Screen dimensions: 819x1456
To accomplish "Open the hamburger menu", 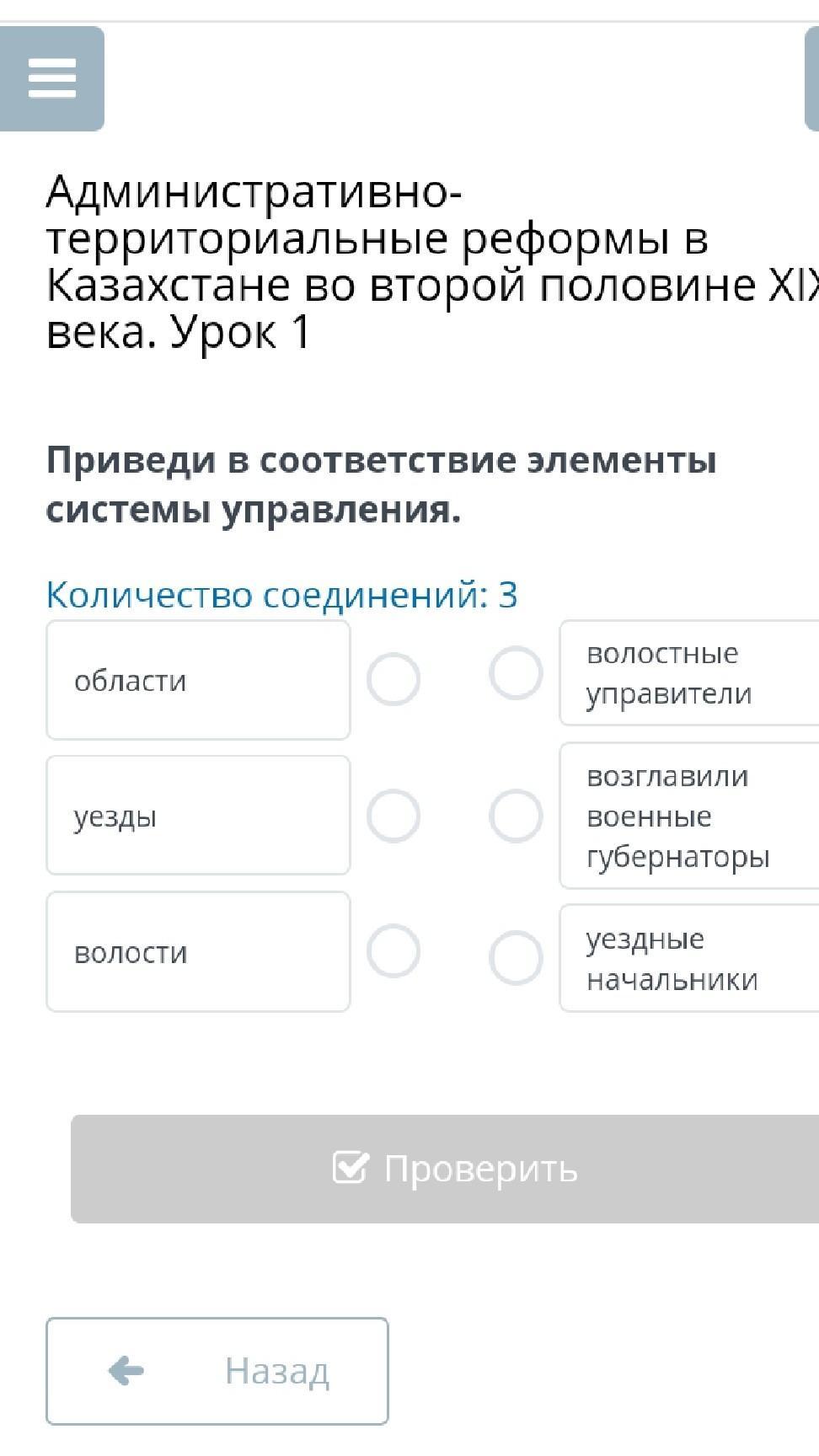I will (x=52, y=78).
